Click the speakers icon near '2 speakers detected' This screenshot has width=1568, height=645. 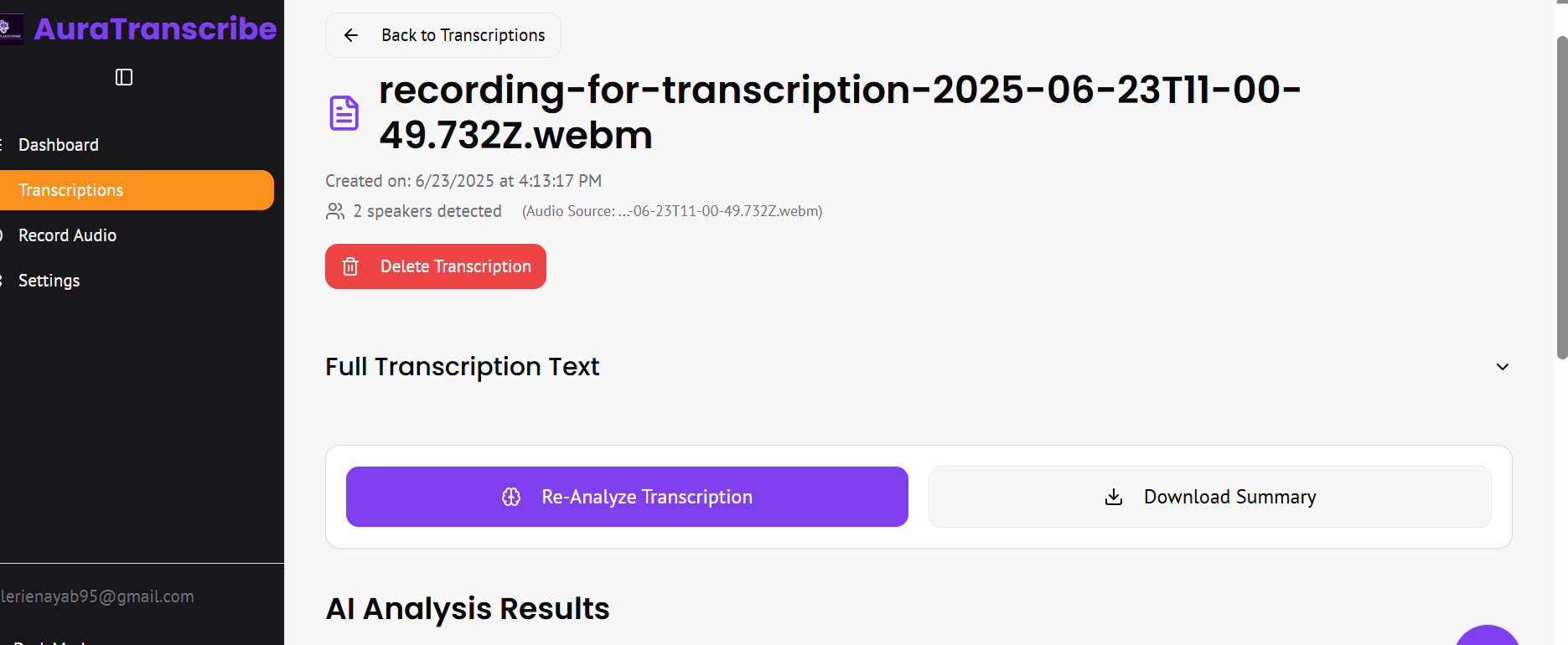click(335, 211)
